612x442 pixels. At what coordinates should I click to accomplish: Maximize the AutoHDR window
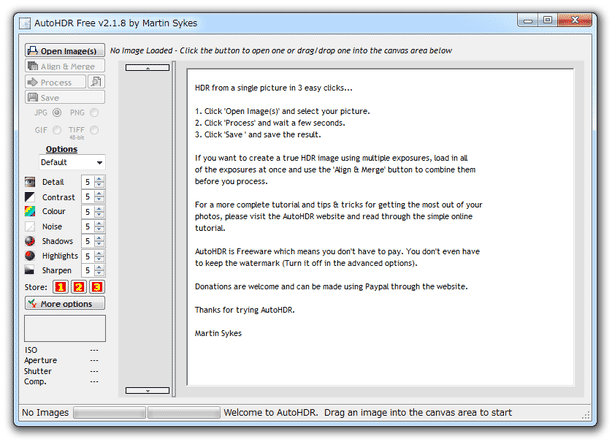pos(548,20)
